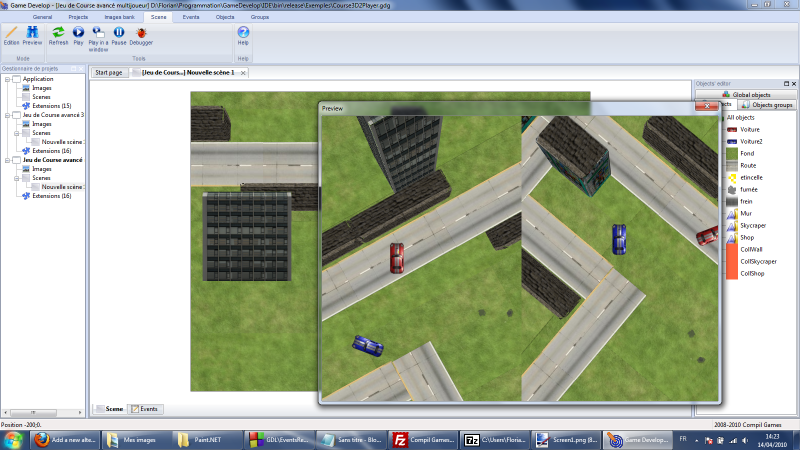Close the Preview window
800x450 pixels.
point(707,106)
